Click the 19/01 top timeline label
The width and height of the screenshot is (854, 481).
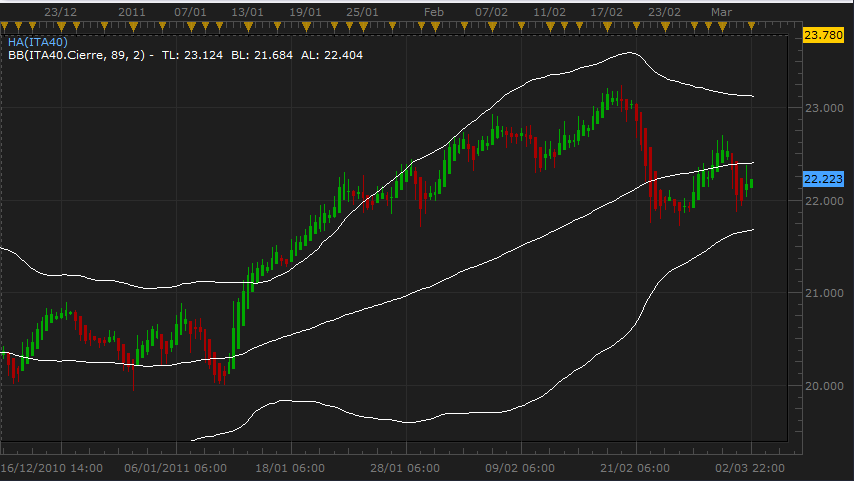point(305,12)
